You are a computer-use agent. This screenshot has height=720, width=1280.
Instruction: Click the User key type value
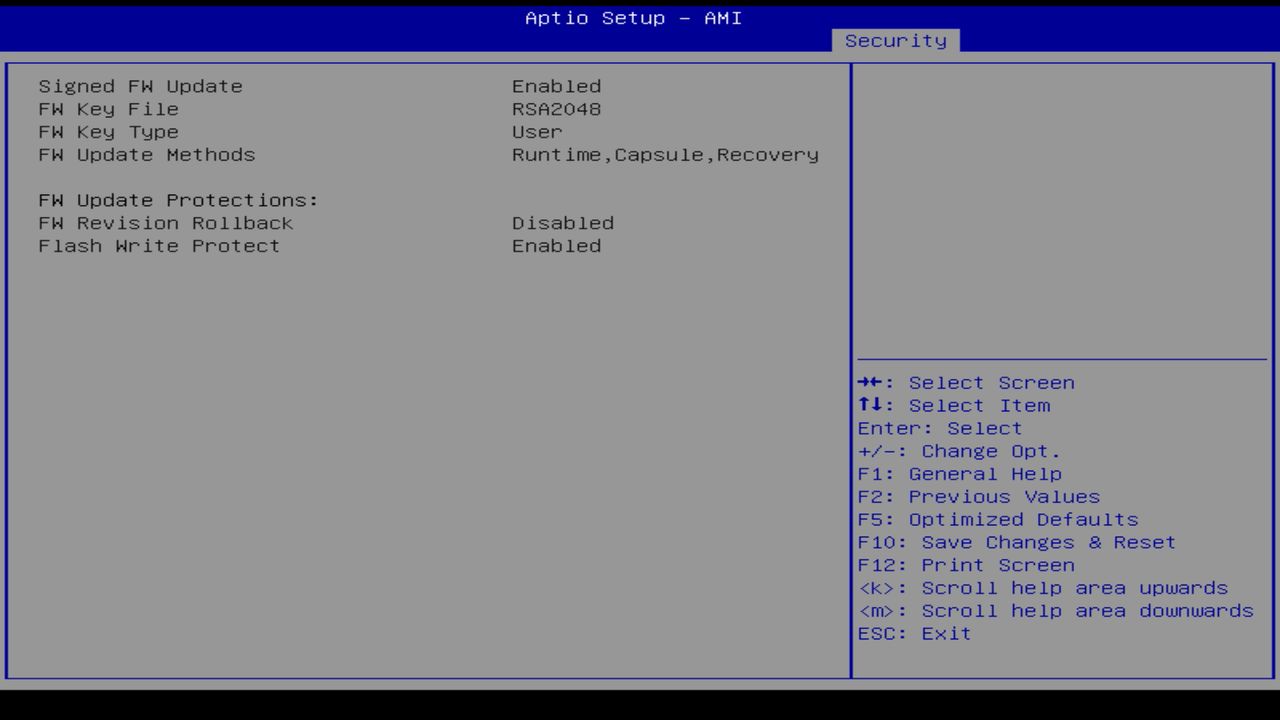[536, 132]
